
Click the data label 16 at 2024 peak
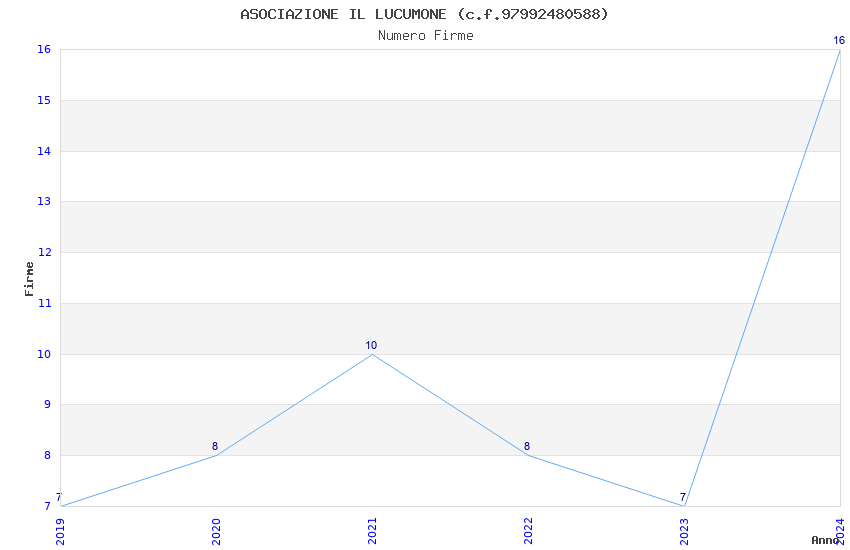coord(839,40)
